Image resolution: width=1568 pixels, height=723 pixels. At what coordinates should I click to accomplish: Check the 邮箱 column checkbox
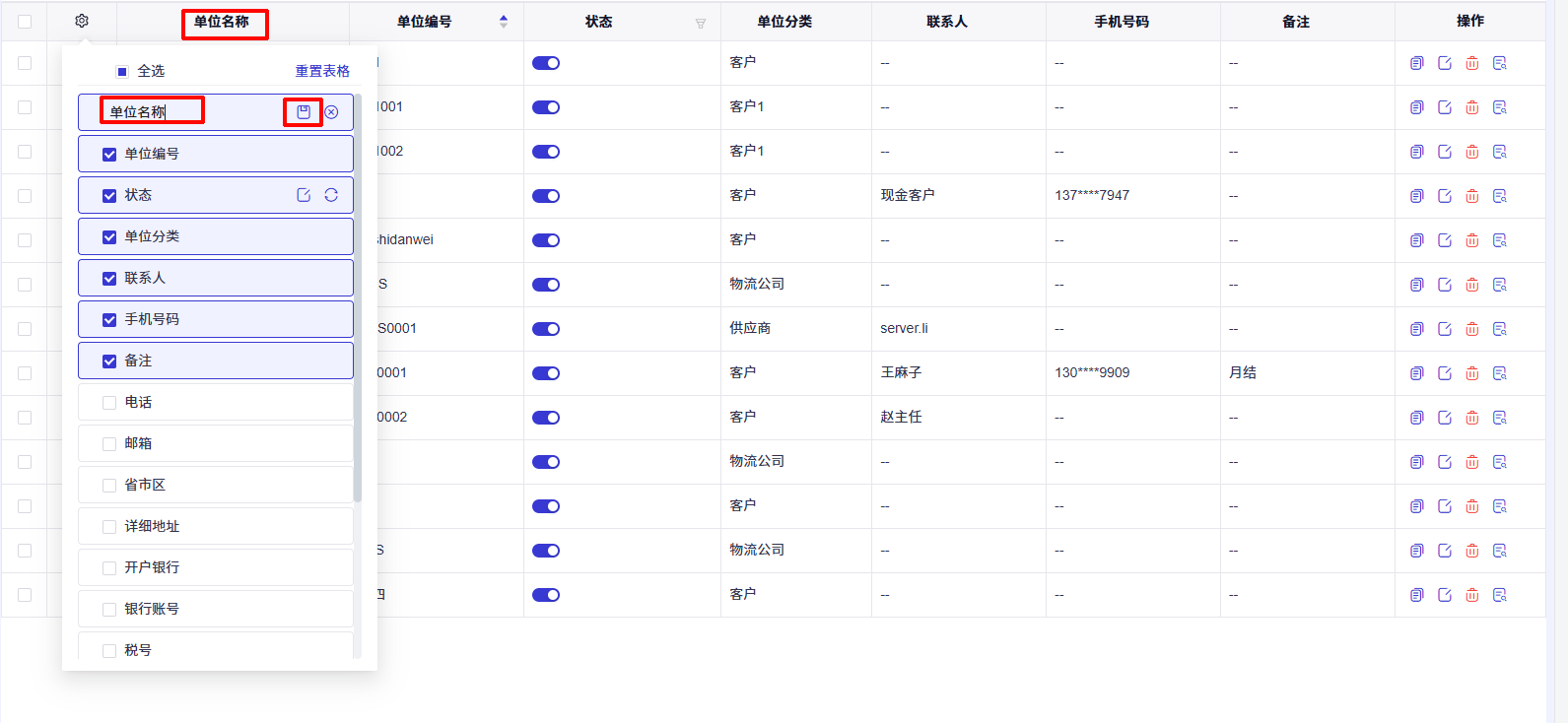click(109, 443)
